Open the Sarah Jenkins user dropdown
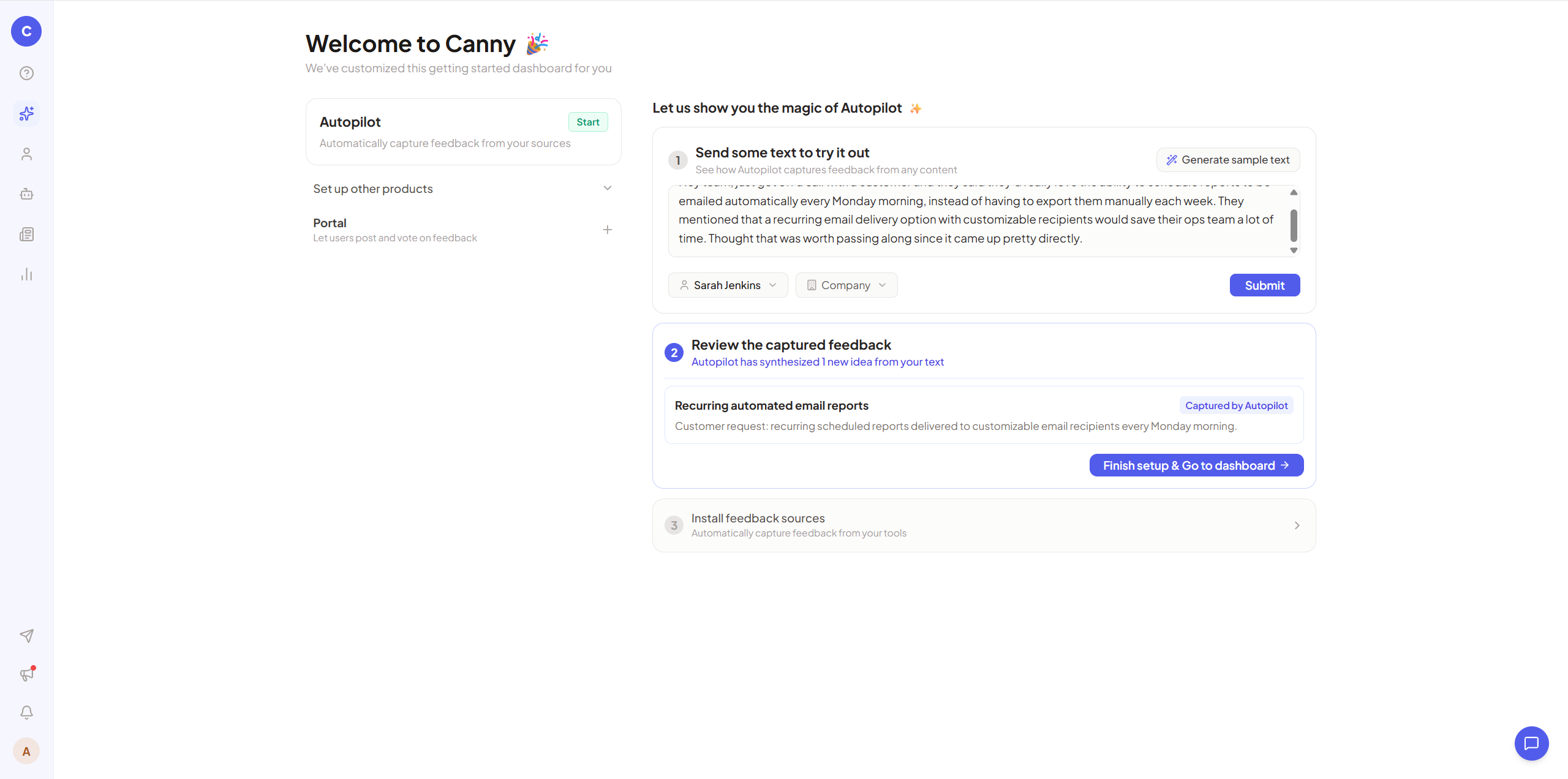This screenshot has height=779, width=1568. [x=728, y=285]
